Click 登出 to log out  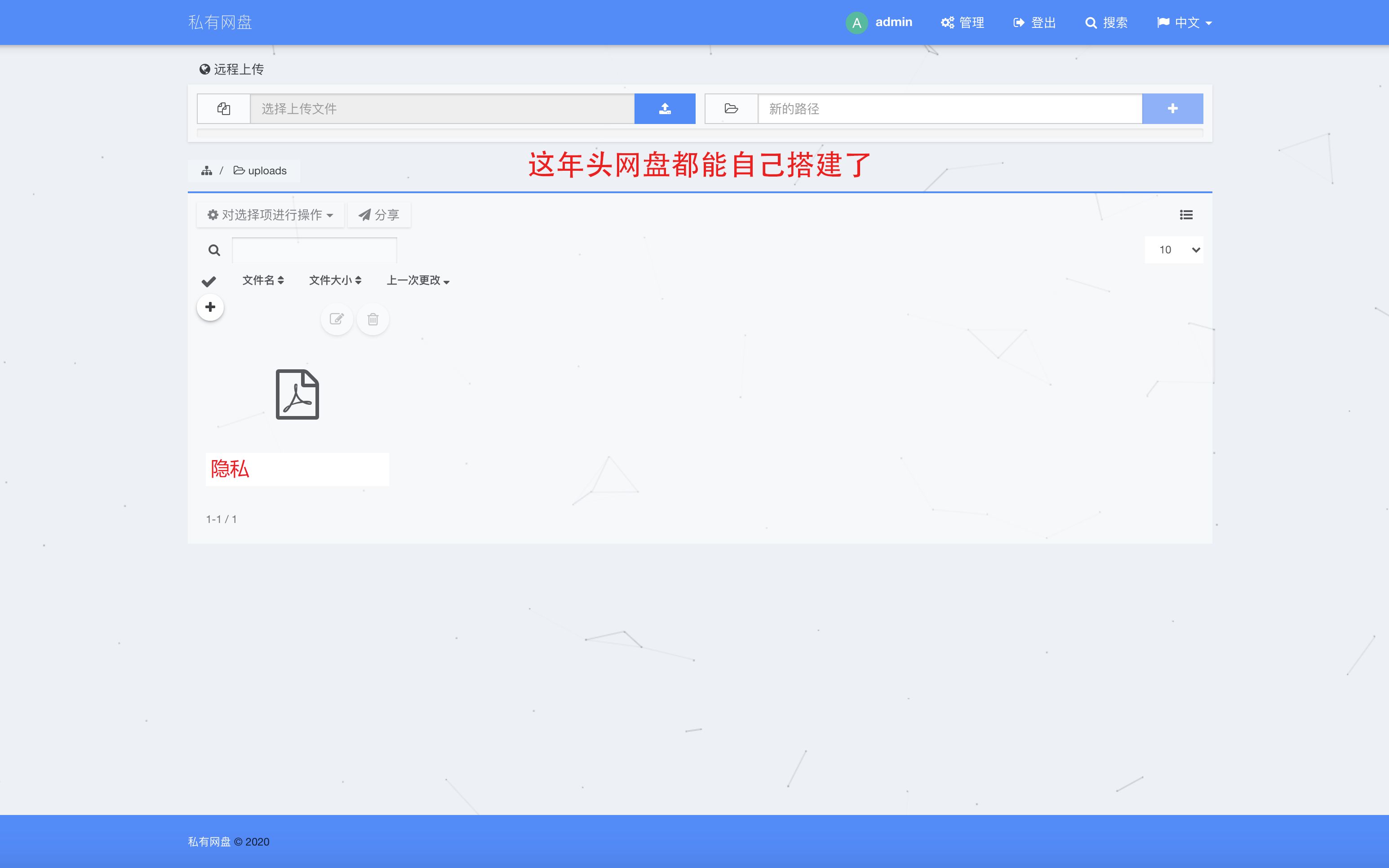point(1034,22)
